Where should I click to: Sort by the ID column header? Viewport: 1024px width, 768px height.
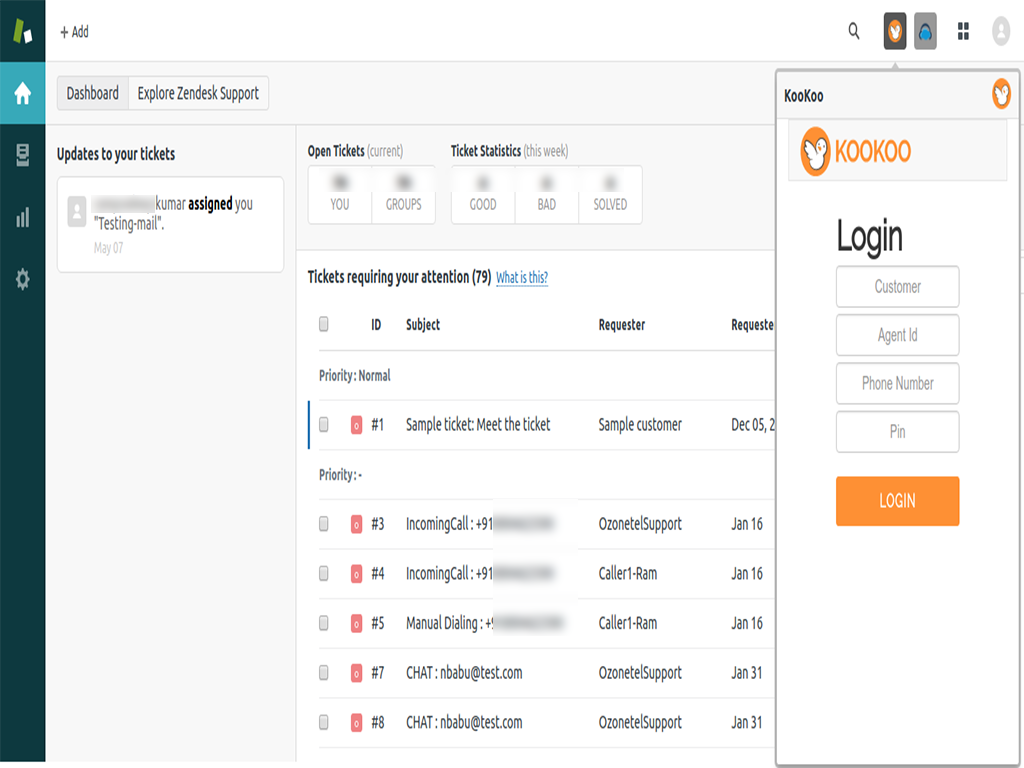[376, 325]
